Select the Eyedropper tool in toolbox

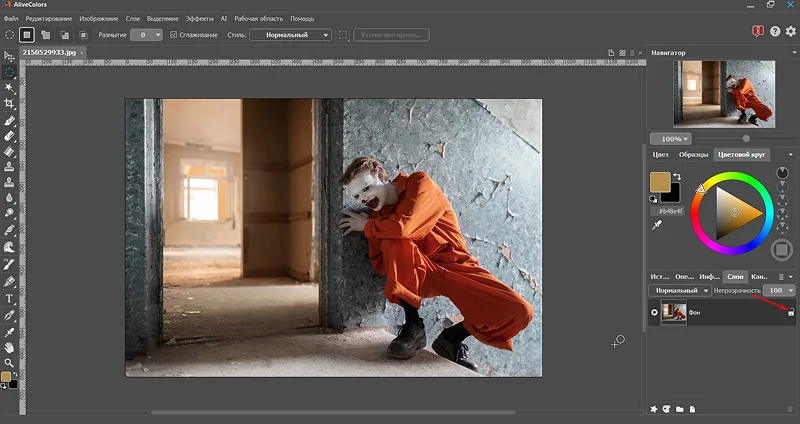[9, 332]
